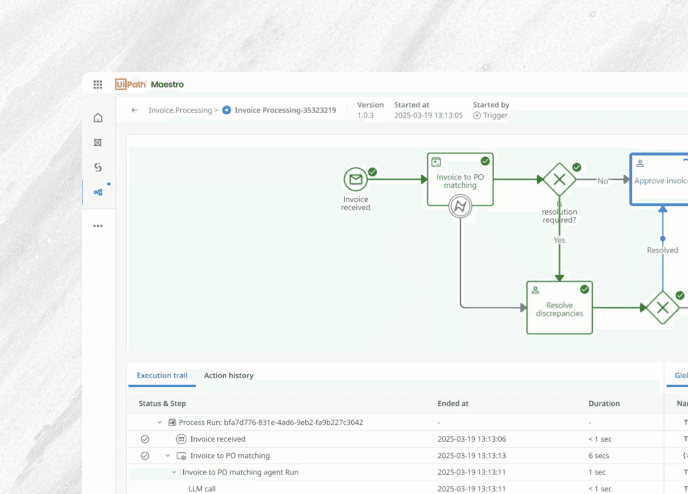The image size is (688, 494).
Task: Click the checkmark badge on Invoice to PO matching
Action: [x=485, y=161]
